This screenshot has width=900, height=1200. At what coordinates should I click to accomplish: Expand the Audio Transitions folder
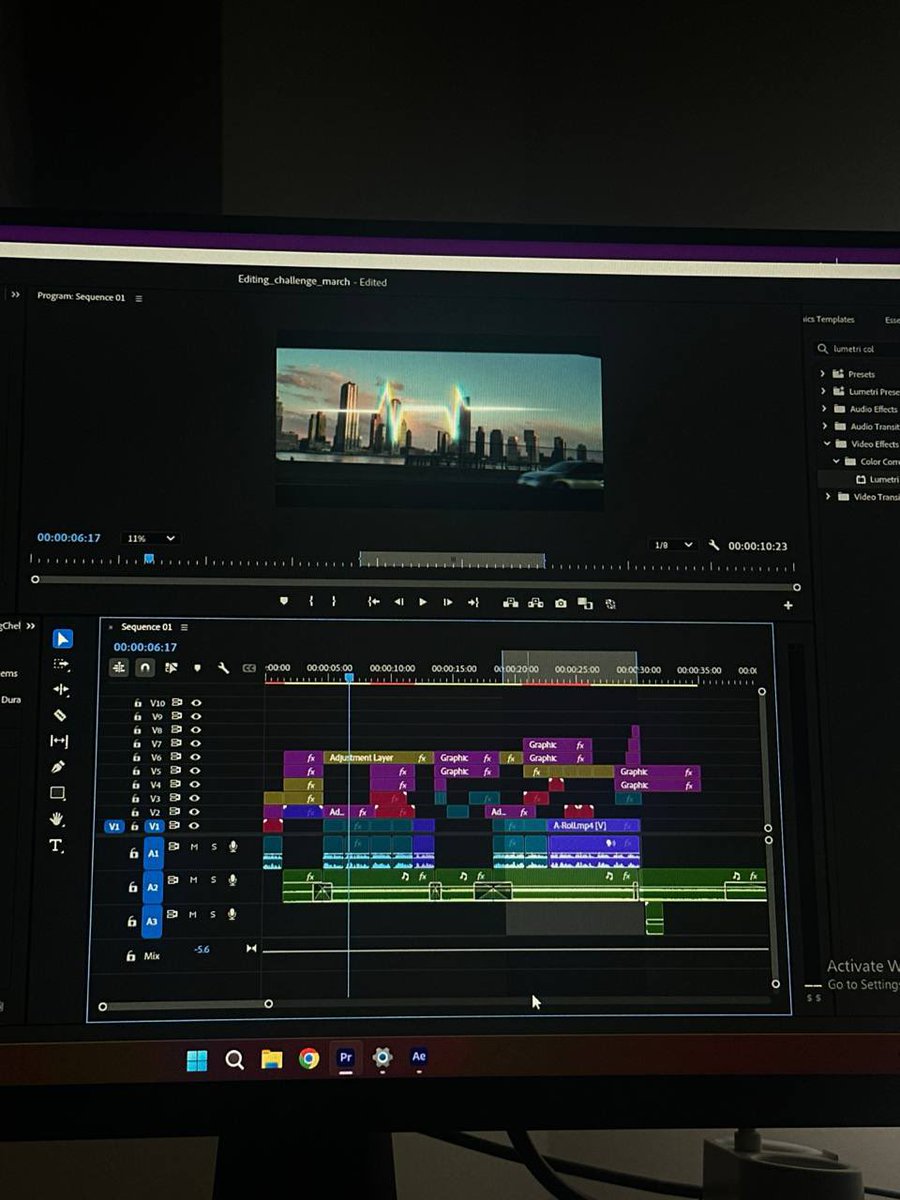tap(824, 426)
